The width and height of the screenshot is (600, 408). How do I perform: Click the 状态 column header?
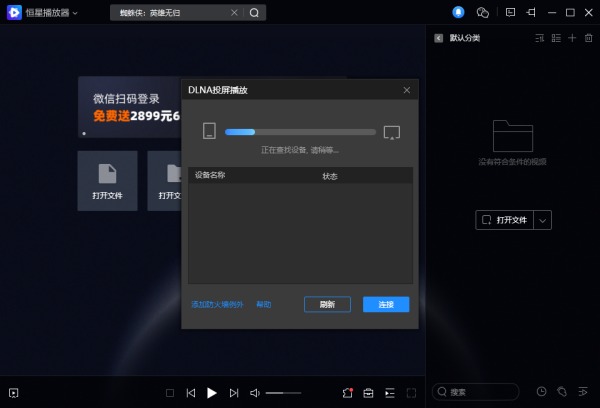(330, 176)
